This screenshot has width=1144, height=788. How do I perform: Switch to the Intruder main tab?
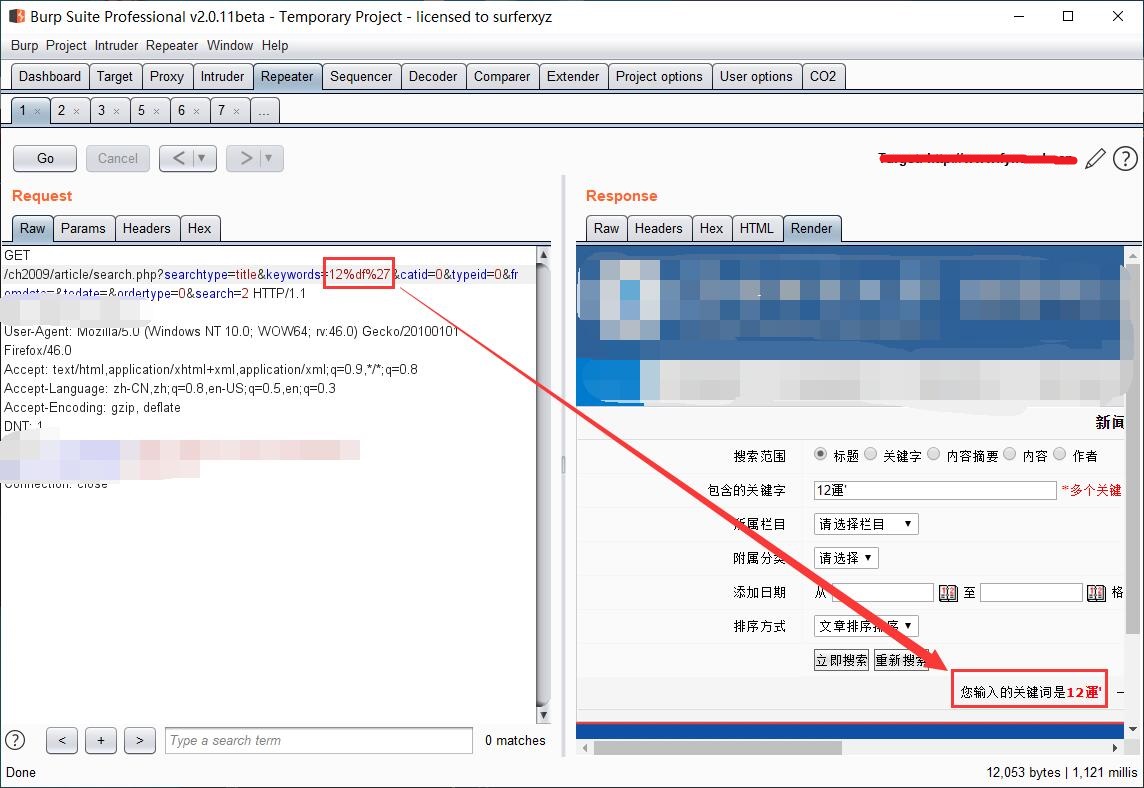[222, 76]
